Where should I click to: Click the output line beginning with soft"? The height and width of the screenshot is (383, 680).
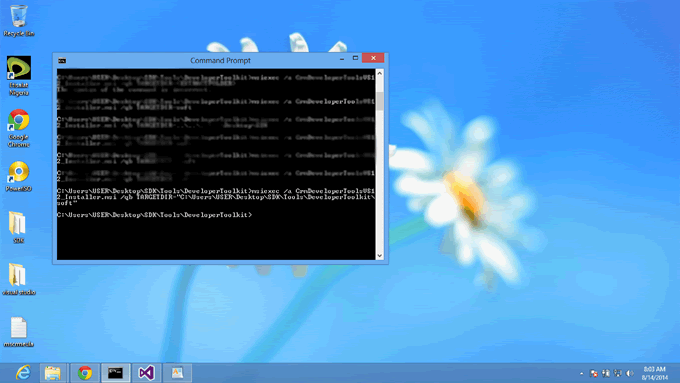67,203
